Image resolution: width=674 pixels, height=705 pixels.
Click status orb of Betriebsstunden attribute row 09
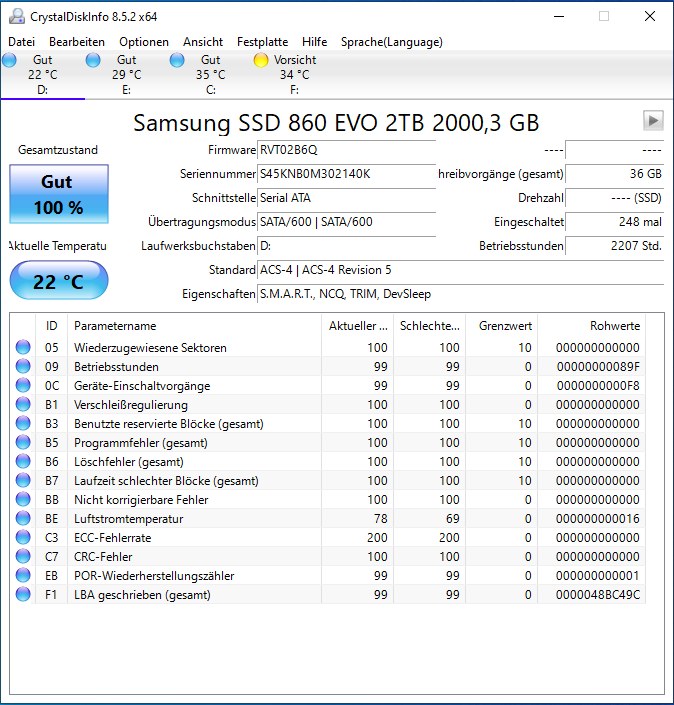coord(23,366)
